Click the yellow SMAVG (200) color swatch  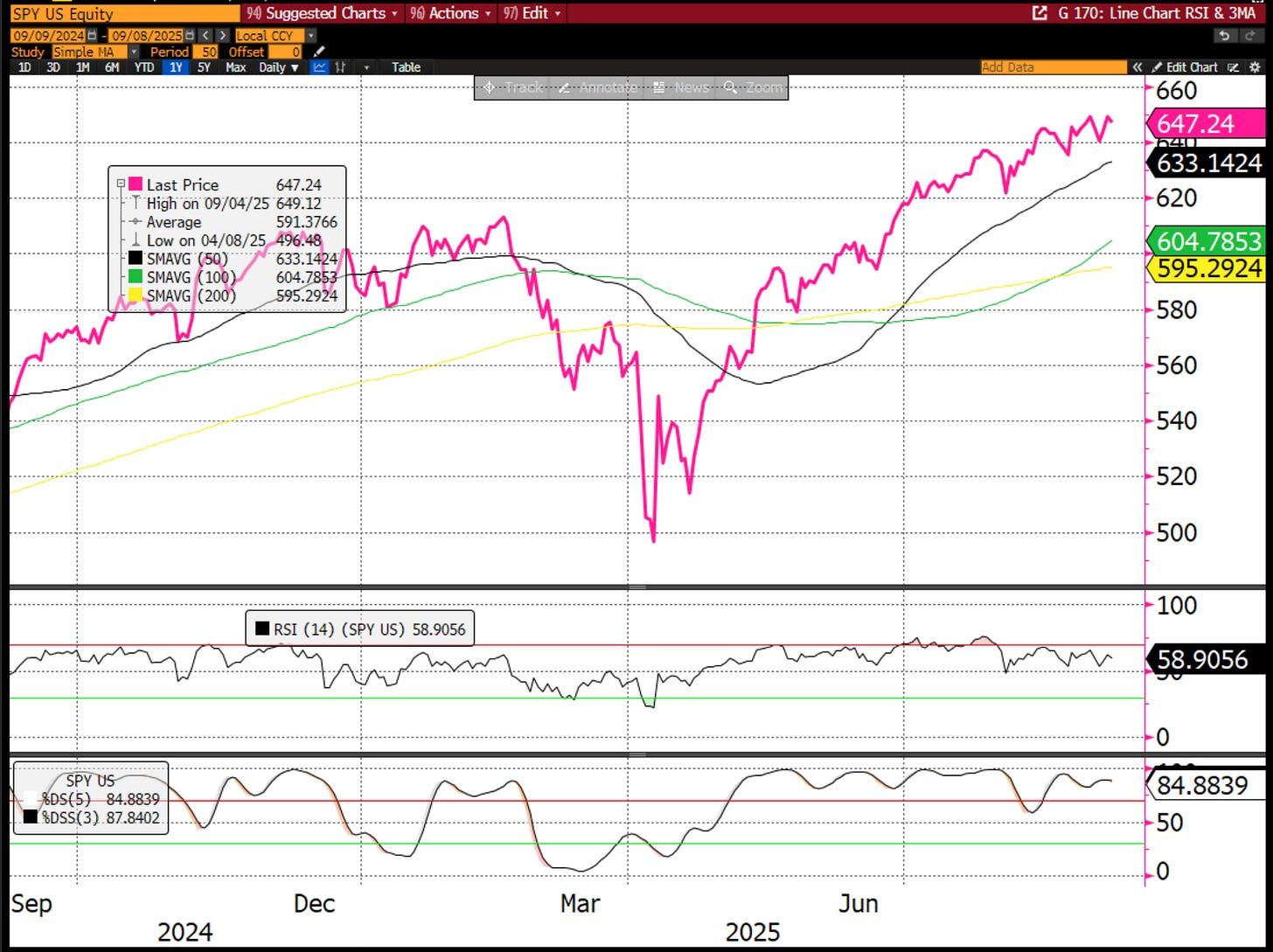[136, 296]
